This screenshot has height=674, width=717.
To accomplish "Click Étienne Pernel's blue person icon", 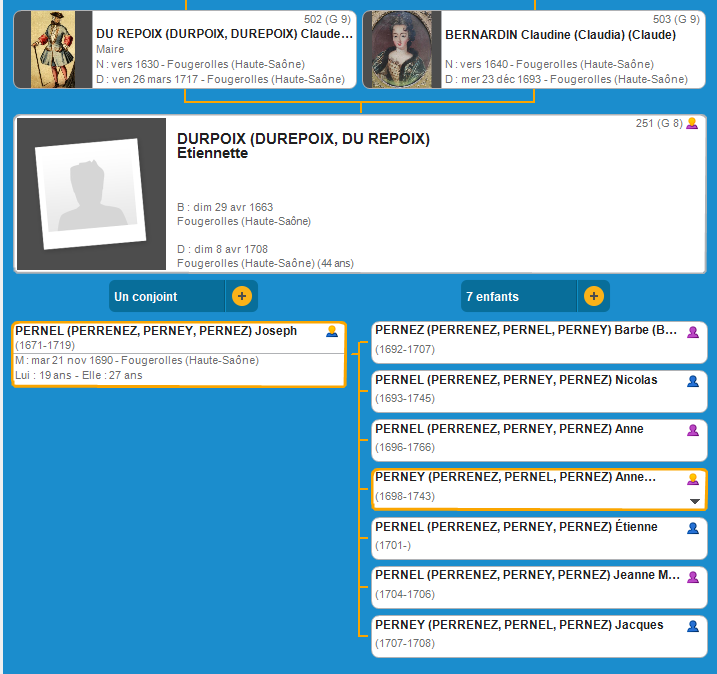I will pyautogui.click(x=692, y=527).
